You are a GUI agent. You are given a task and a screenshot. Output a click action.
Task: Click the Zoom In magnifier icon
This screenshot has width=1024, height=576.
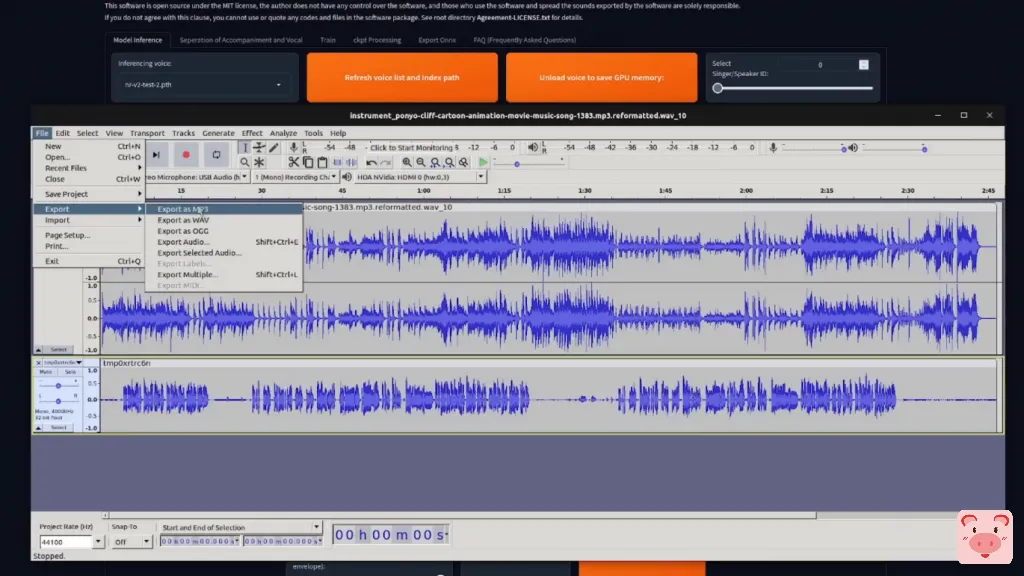tap(407, 162)
